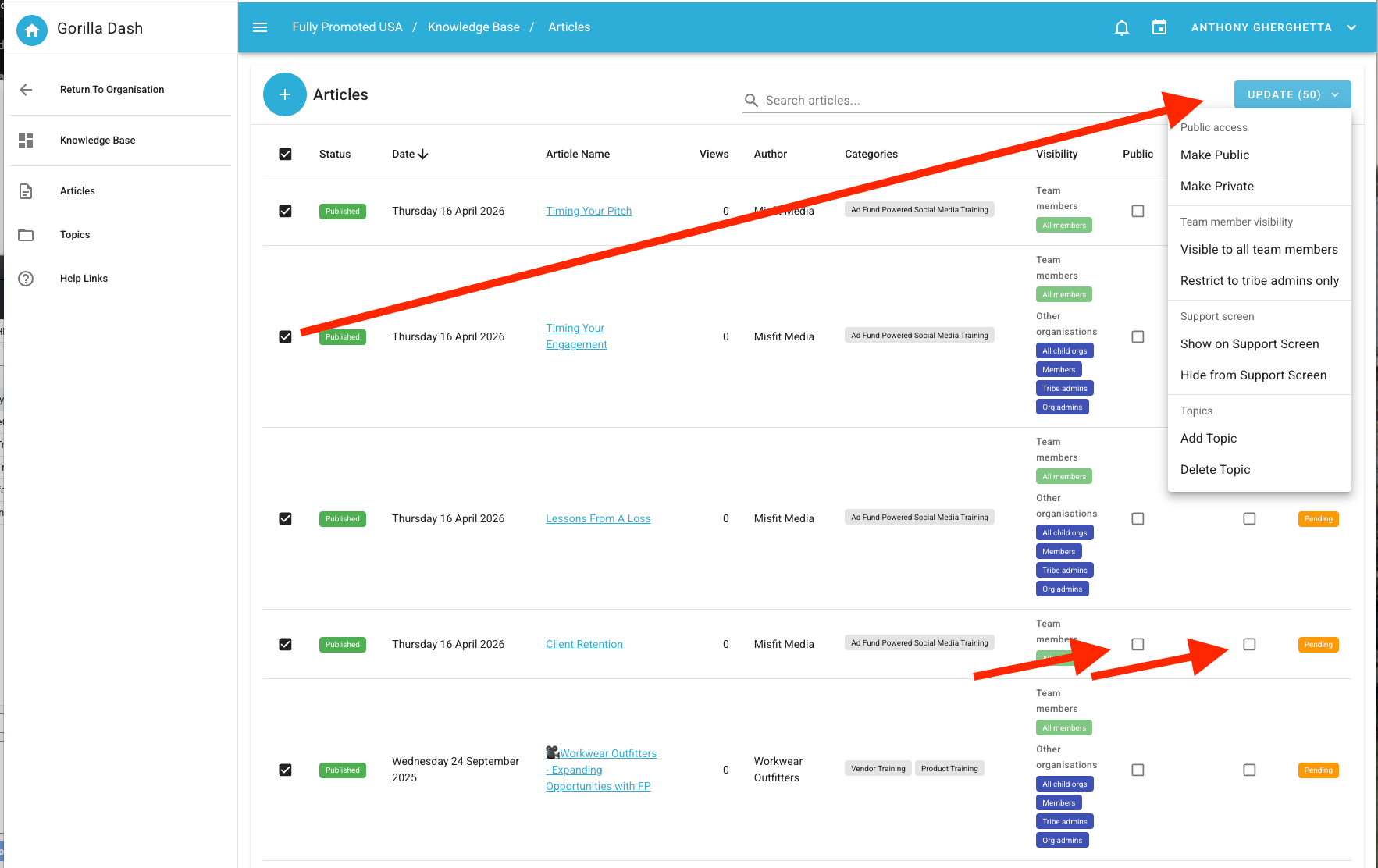Open Topics in sidebar
Image resolution: width=1378 pixels, height=868 pixels.
click(x=75, y=235)
